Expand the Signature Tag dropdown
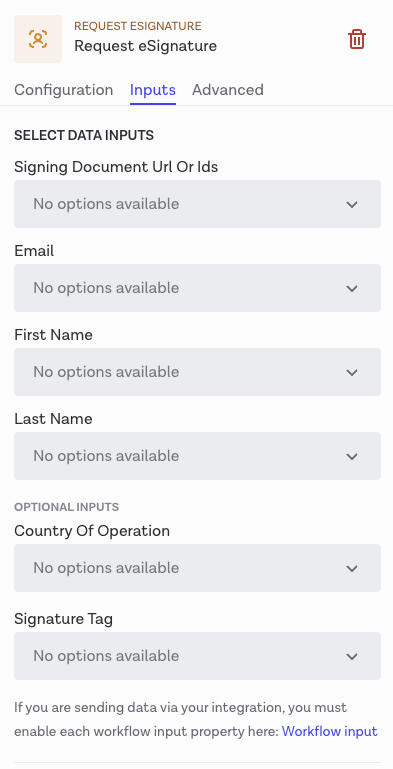 tap(197, 656)
